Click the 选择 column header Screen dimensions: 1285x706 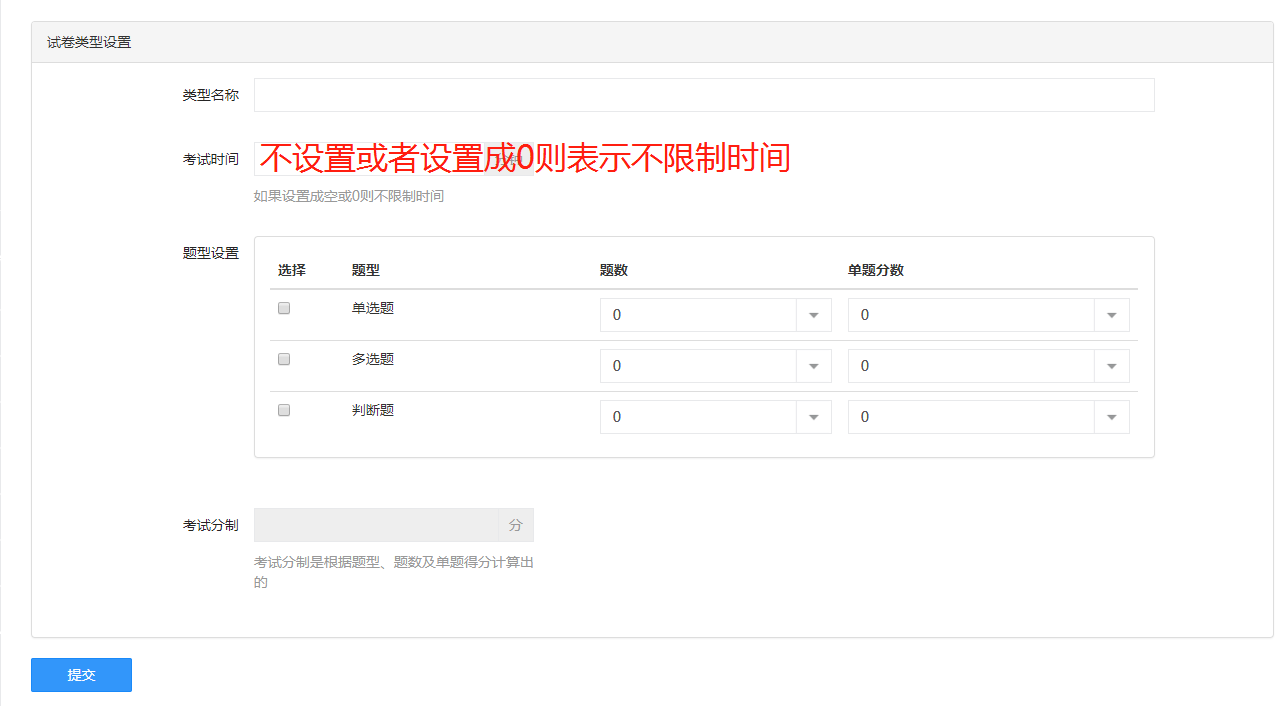click(292, 270)
